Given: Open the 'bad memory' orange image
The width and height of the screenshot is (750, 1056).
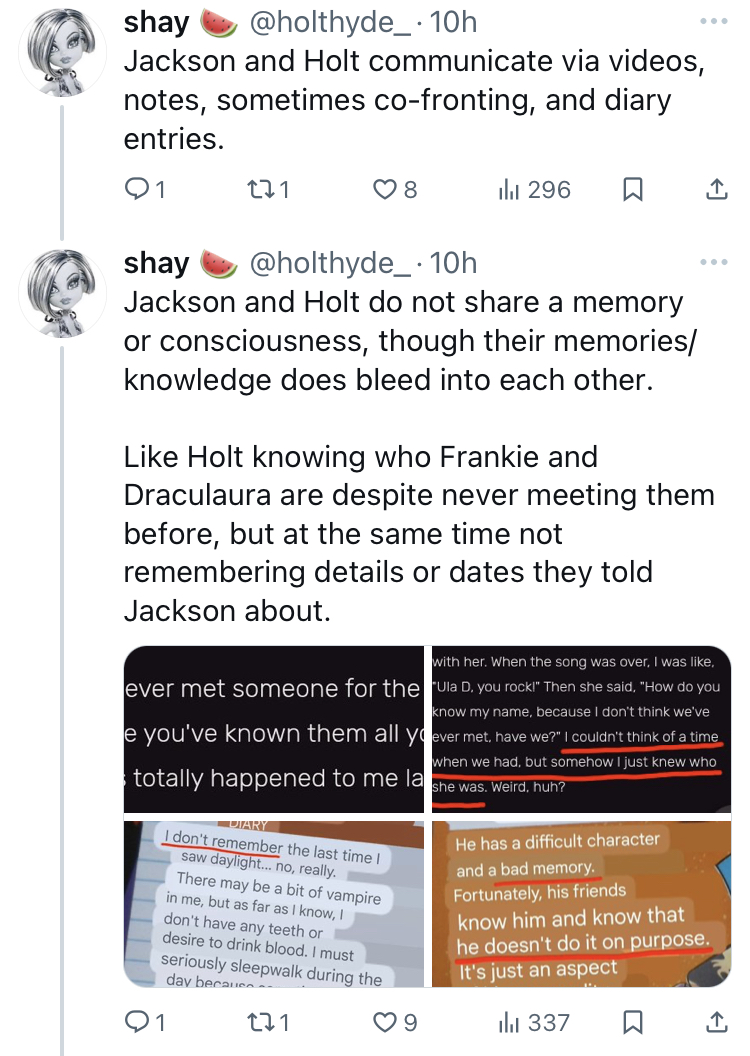Looking at the screenshot, I should point(581,904).
